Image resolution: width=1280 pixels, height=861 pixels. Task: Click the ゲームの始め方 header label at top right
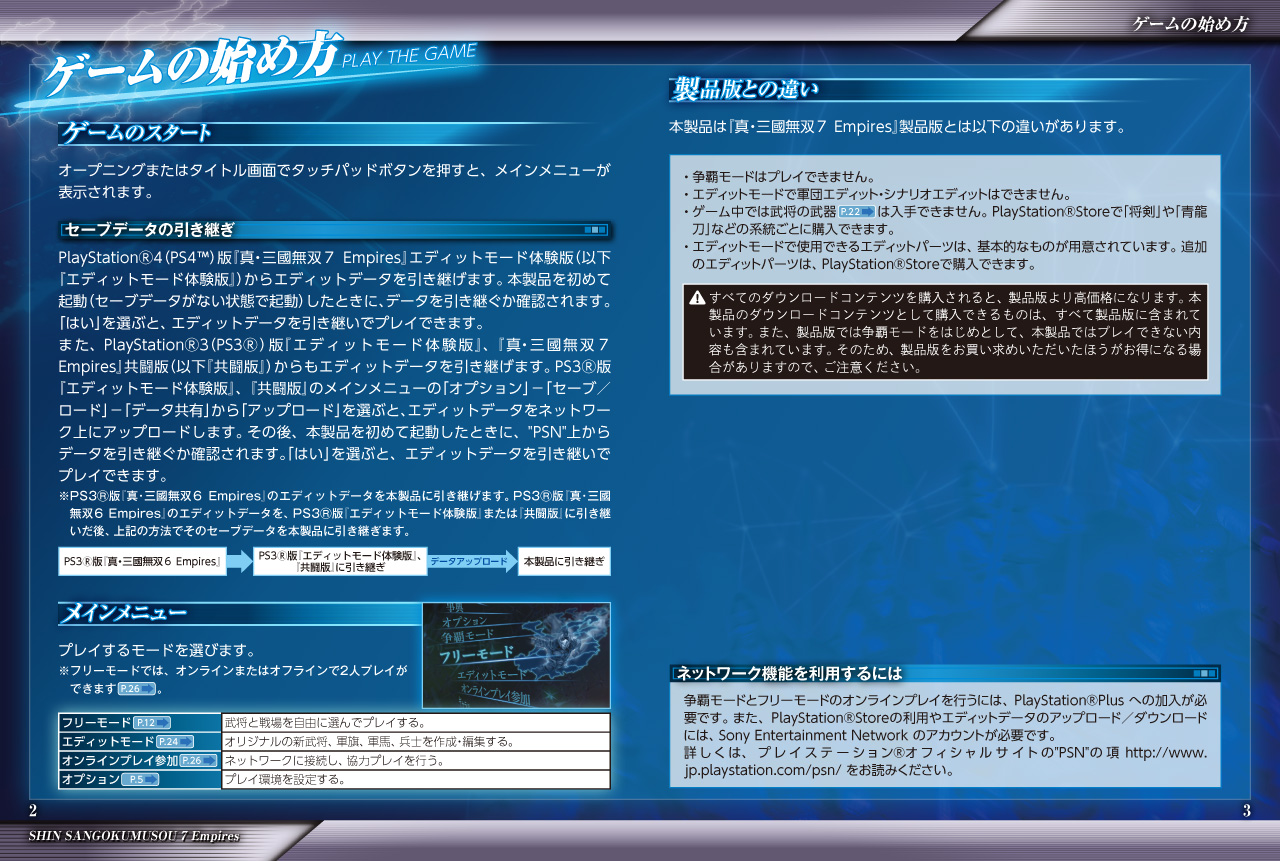(1190, 25)
